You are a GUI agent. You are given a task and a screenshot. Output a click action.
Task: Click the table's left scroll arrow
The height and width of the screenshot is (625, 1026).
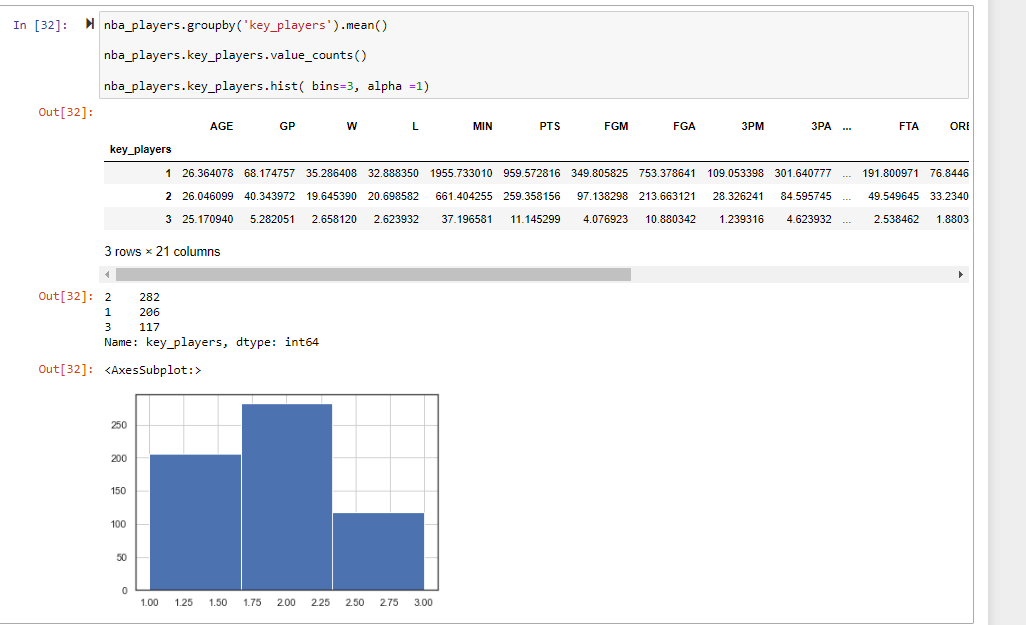tap(107, 274)
